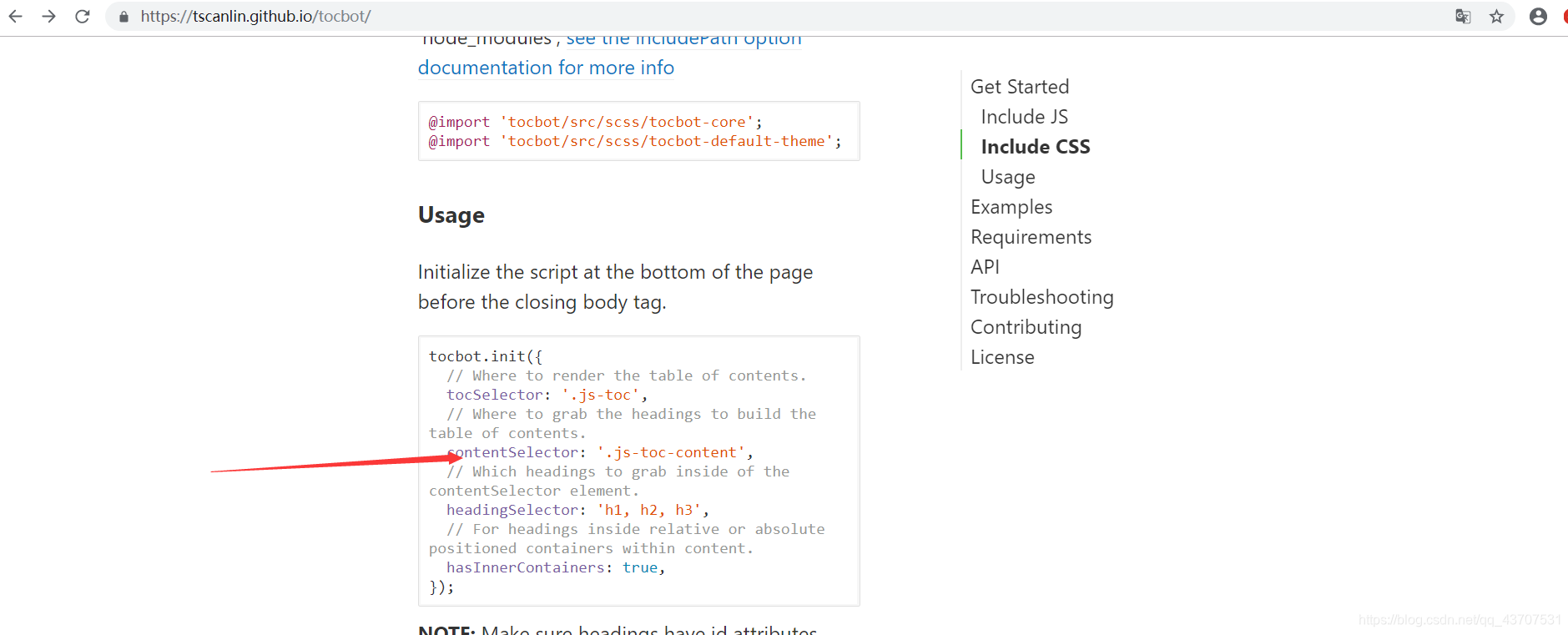Image resolution: width=1568 pixels, height=635 pixels.
Task: Jump to the API section
Action: pyautogui.click(x=985, y=267)
